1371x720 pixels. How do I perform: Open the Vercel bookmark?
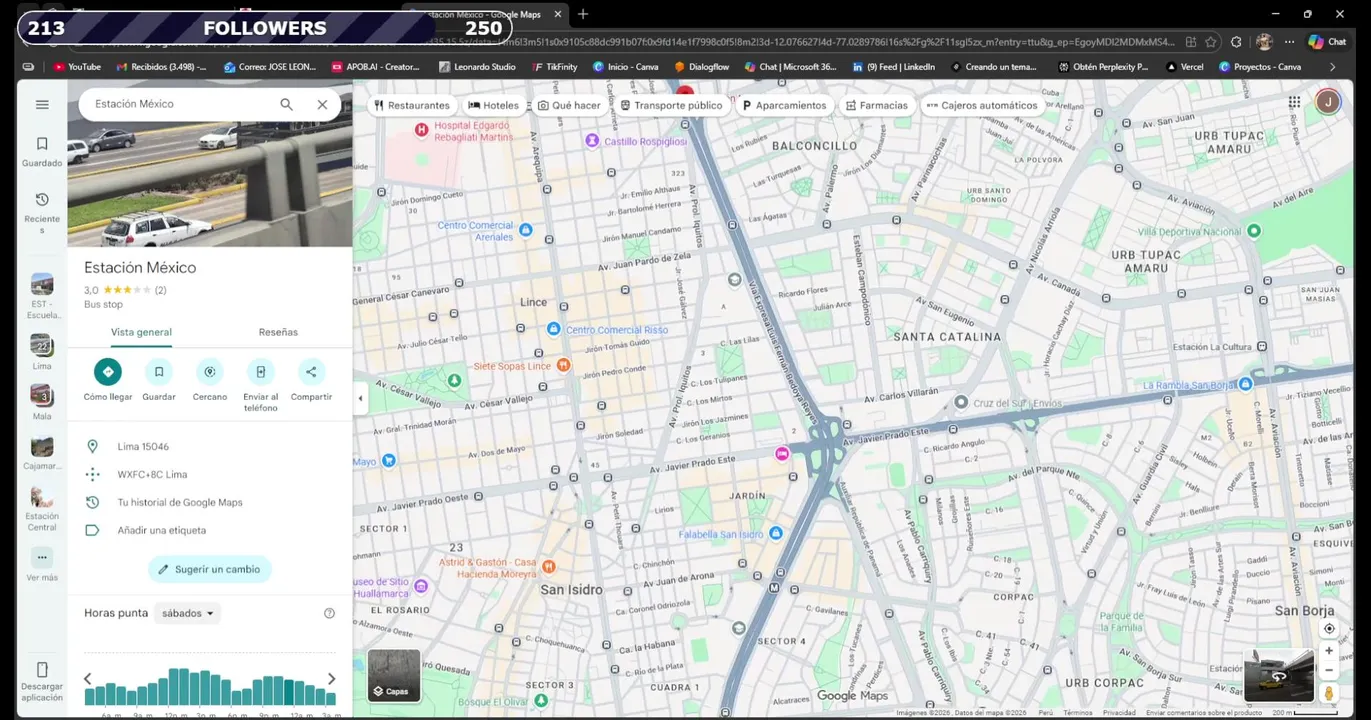coord(1185,67)
